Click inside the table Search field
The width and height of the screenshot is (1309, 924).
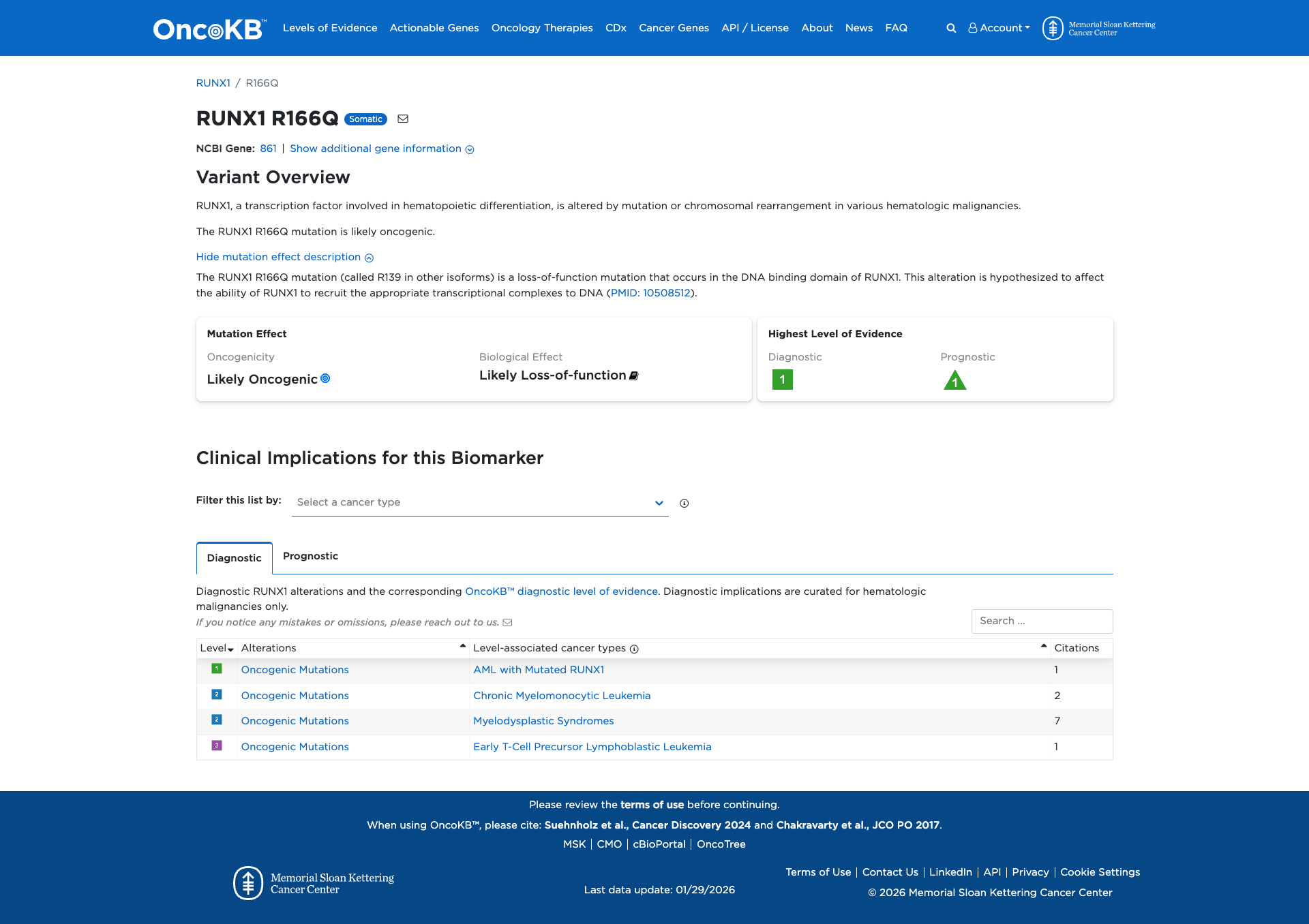[x=1042, y=621]
